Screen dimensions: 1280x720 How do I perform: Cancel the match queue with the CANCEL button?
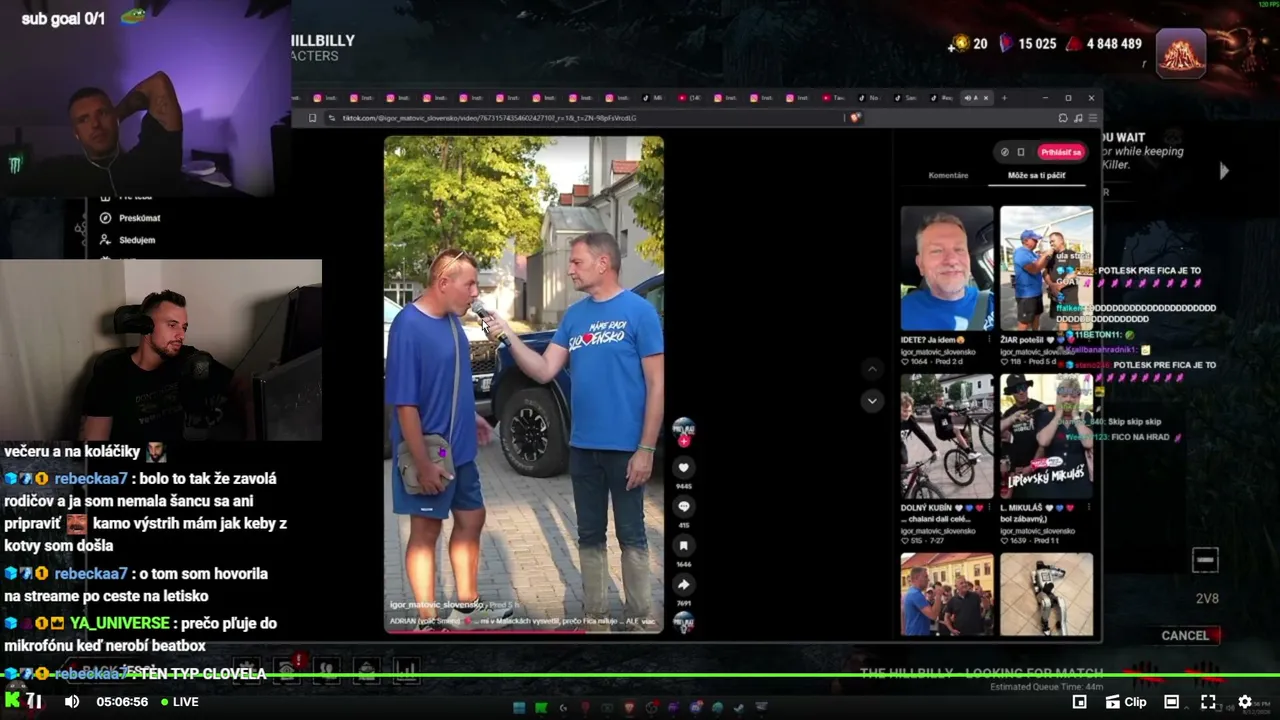point(1185,636)
